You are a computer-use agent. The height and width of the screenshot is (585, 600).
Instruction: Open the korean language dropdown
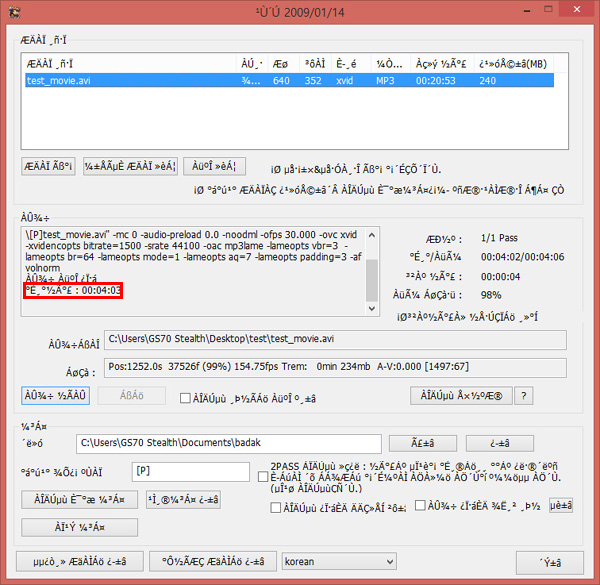pyautogui.click(x=339, y=561)
